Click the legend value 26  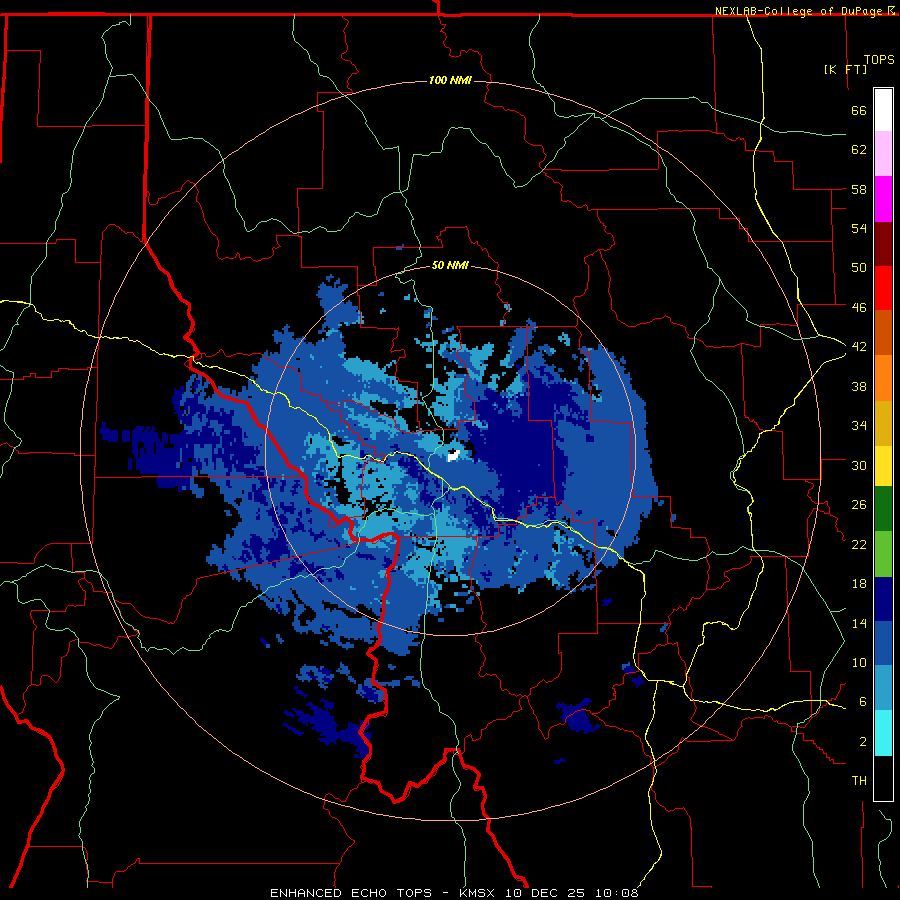(859, 505)
